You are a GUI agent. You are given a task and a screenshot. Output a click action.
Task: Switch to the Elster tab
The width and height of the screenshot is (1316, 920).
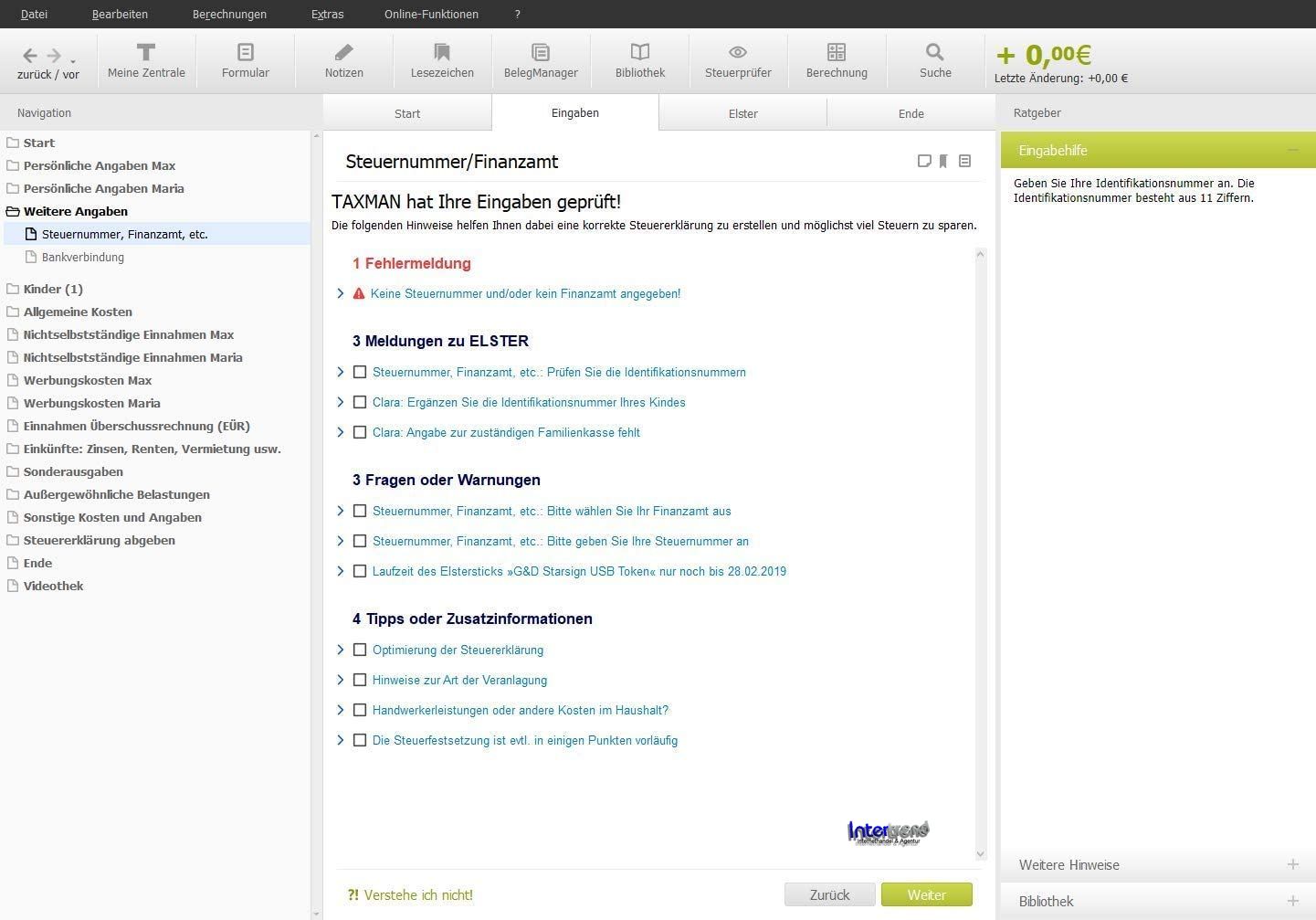(x=742, y=114)
